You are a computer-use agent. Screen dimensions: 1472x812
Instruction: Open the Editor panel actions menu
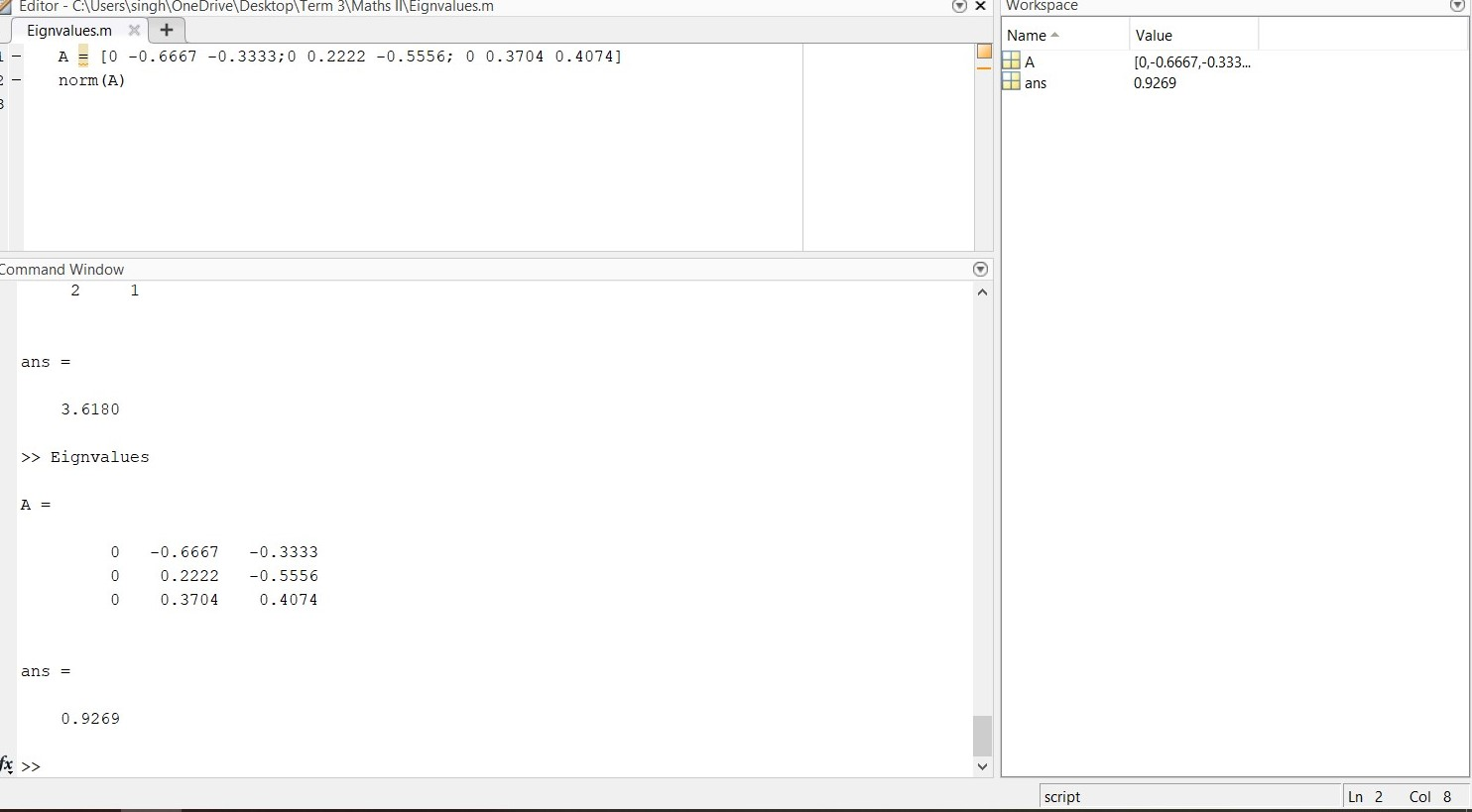point(958,7)
